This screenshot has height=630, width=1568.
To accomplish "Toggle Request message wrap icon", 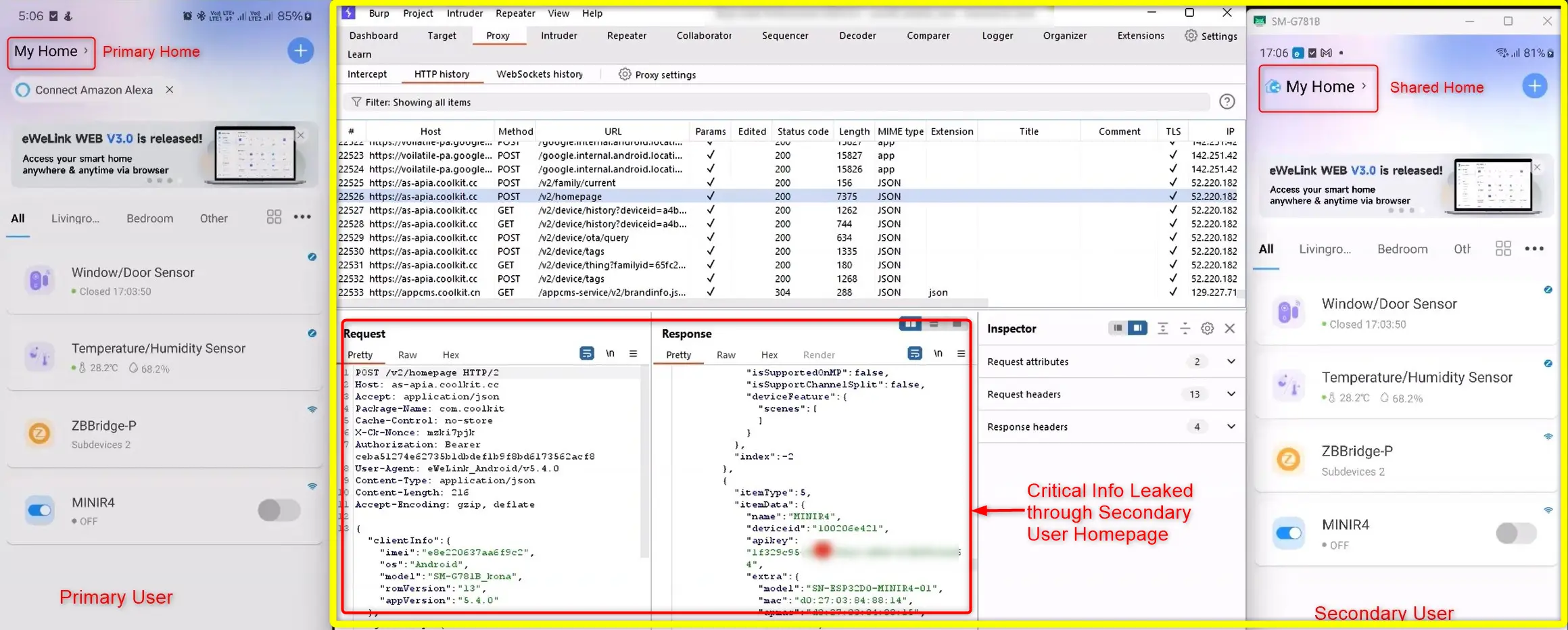I will pos(587,354).
